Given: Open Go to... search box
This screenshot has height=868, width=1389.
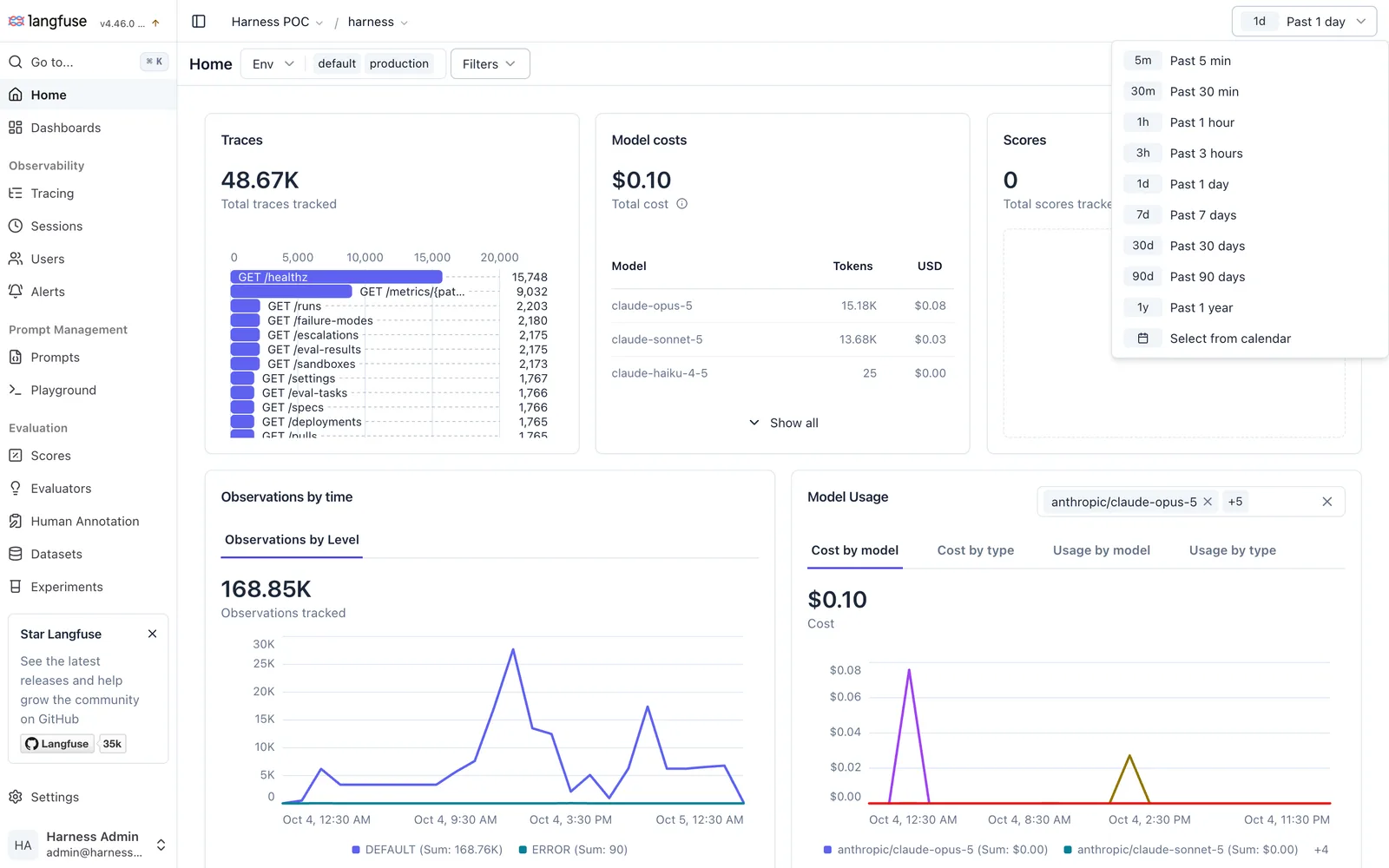Looking at the screenshot, I should pyautogui.click(x=88, y=62).
